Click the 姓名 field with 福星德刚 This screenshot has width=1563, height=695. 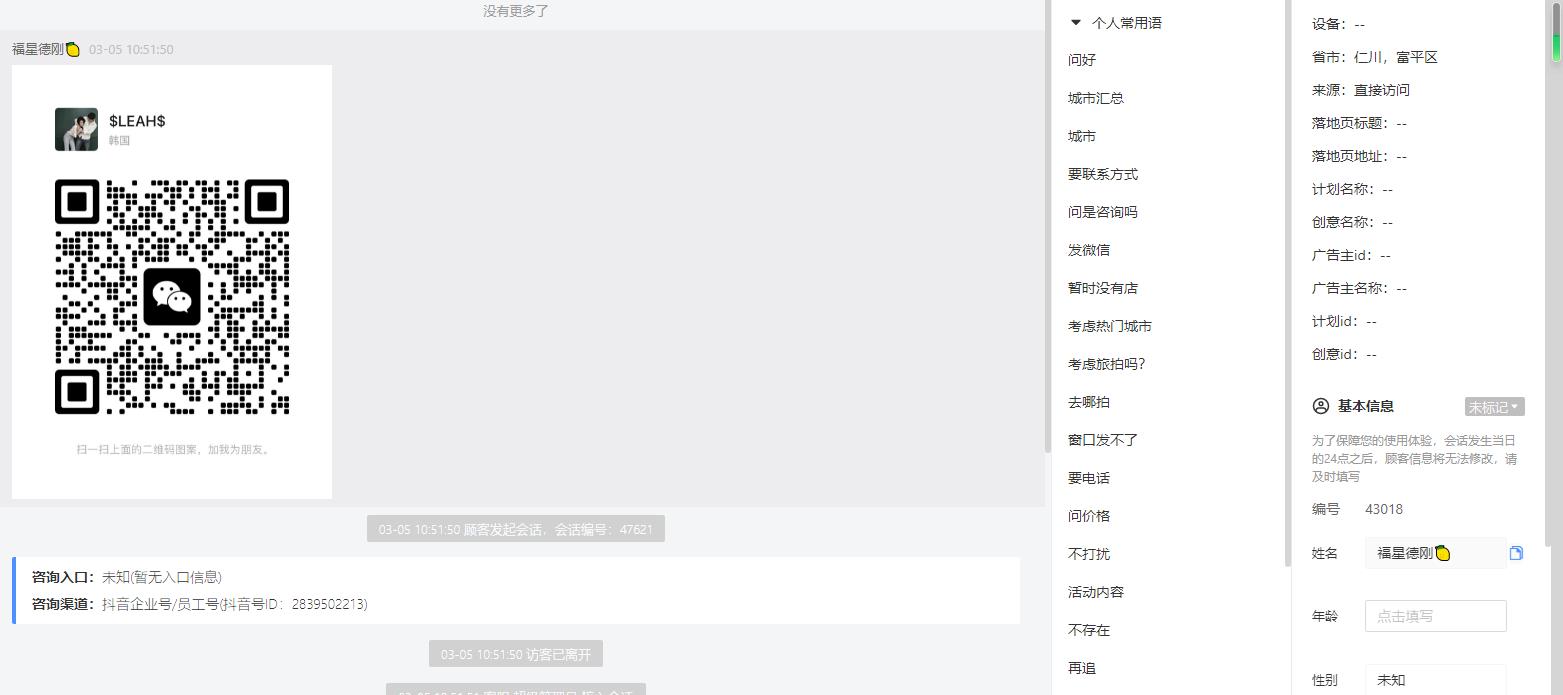coord(1435,553)
